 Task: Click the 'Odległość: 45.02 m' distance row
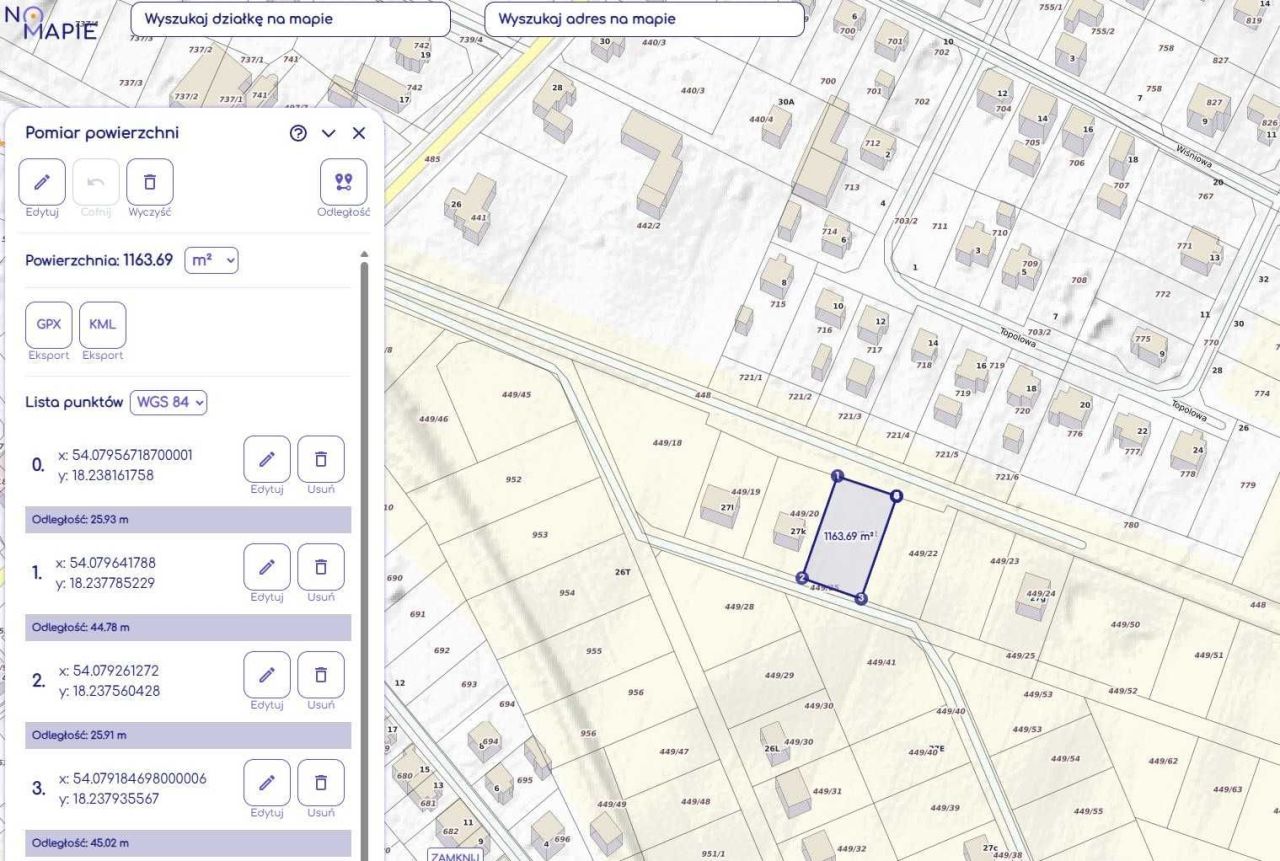click(x=188, y=844)
